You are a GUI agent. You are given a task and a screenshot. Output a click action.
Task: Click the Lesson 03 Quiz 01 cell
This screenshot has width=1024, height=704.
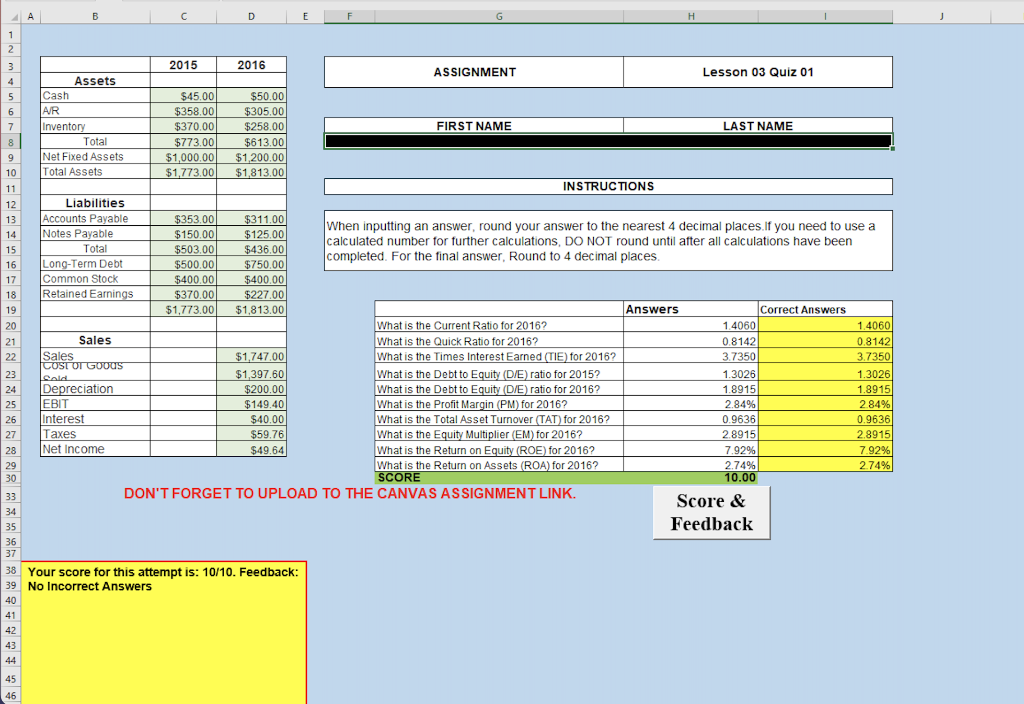point(757,71)
